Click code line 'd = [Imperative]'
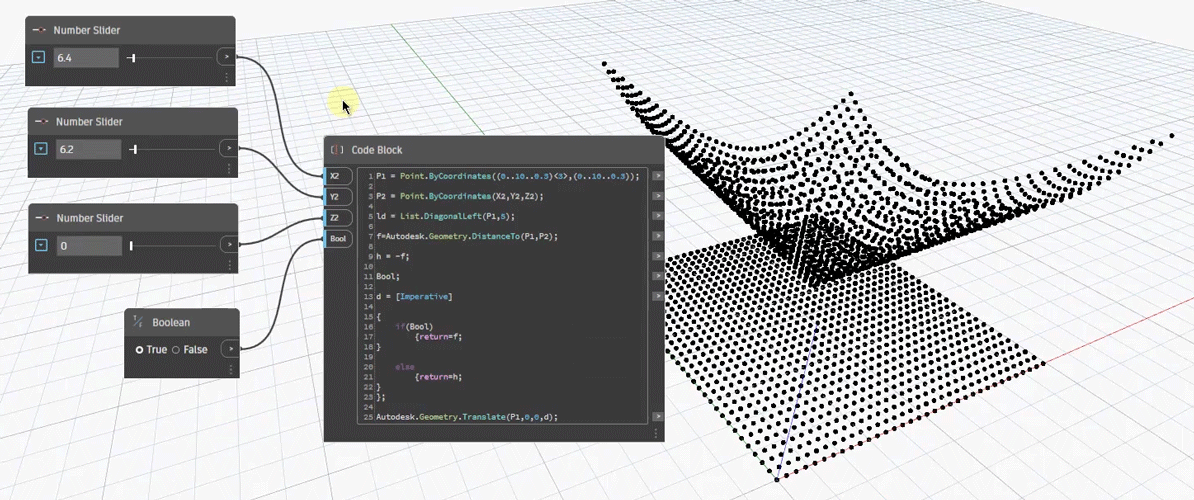The width and height of the screenshot is (1194, 500). coord(413,295)
